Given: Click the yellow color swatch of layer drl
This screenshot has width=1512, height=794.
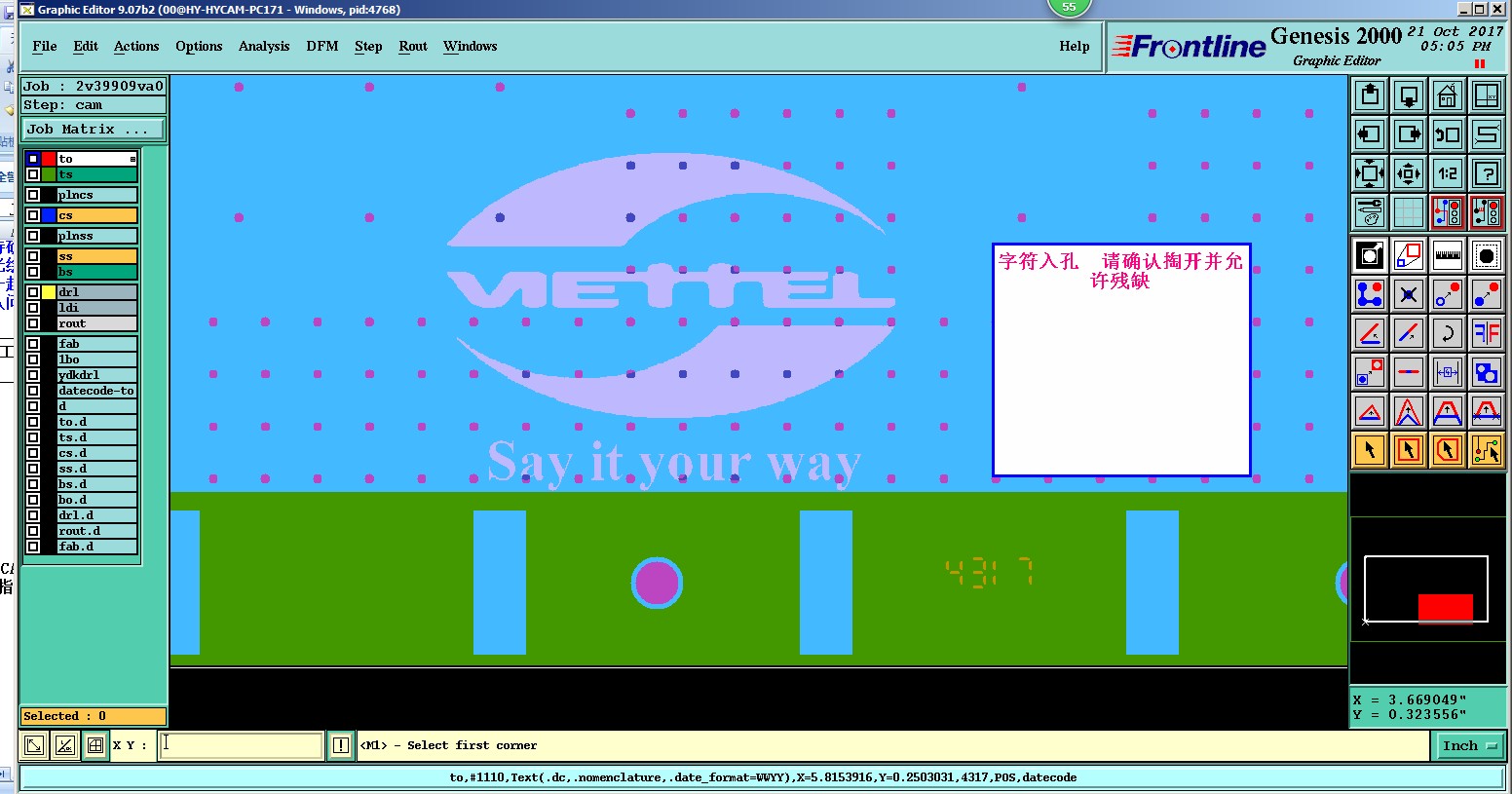Looking at the screenshot, I should pos(49,292).
